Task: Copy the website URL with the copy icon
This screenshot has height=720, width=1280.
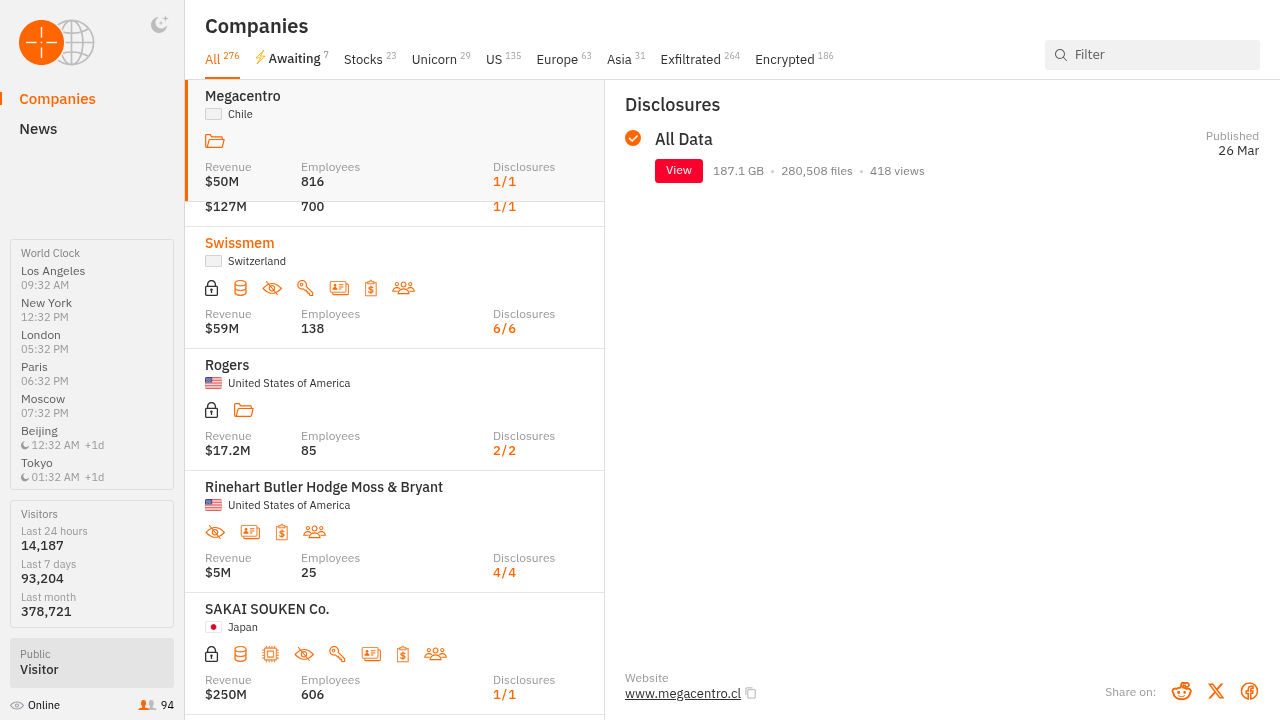Action: click(x=751, y=693)
